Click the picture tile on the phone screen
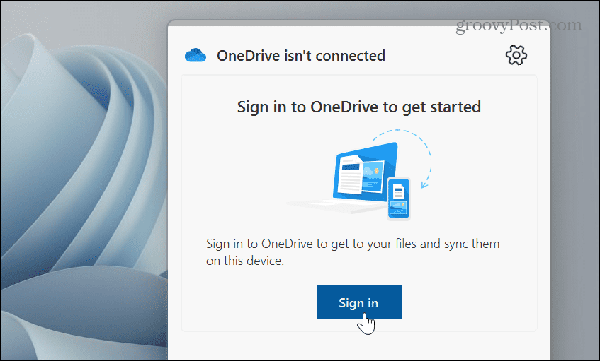Screen dimensions: 600x361 point(398,209)
